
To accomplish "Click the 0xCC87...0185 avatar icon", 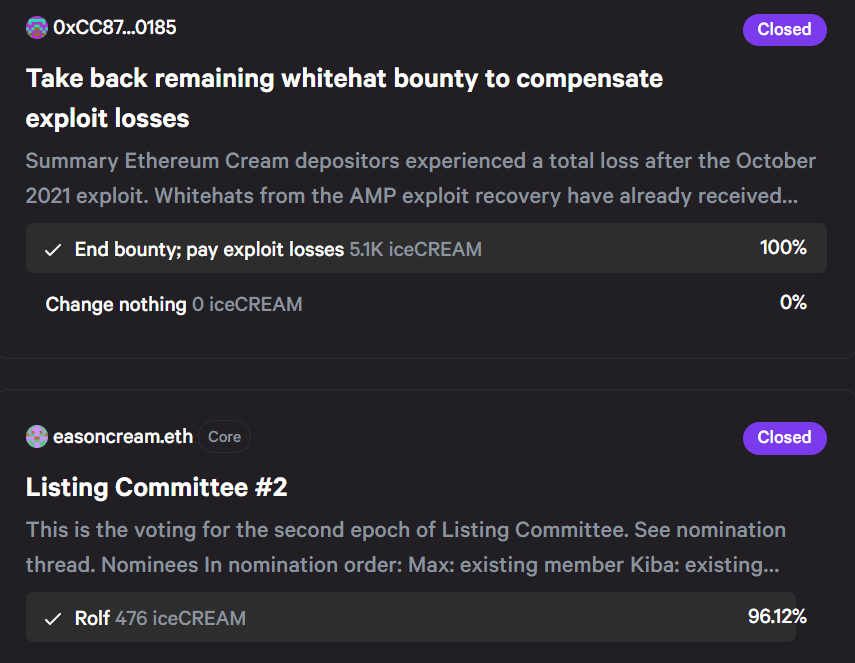I will pos(37,28).
